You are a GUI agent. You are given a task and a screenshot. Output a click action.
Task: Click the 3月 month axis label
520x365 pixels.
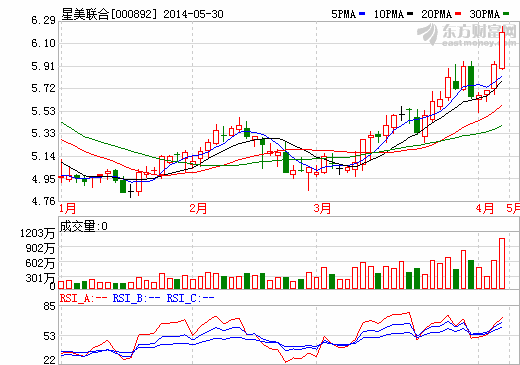pos(322,209)
